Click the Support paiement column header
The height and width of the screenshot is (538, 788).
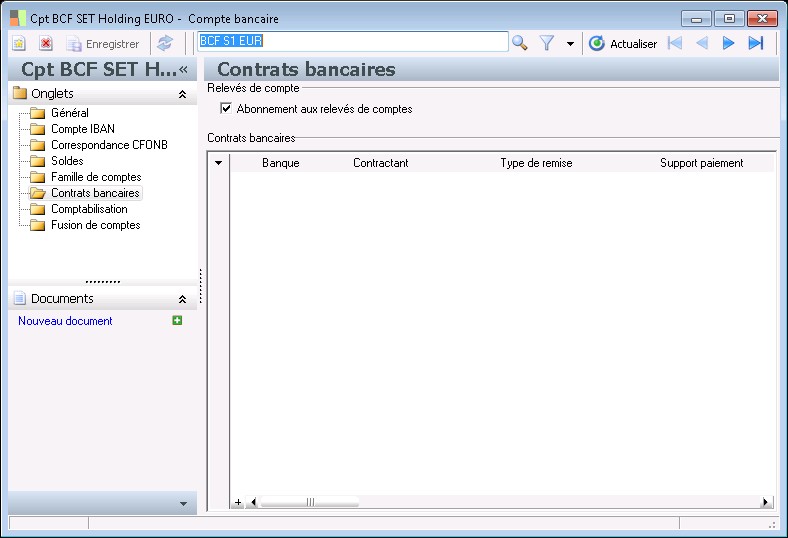pos(702,163)
